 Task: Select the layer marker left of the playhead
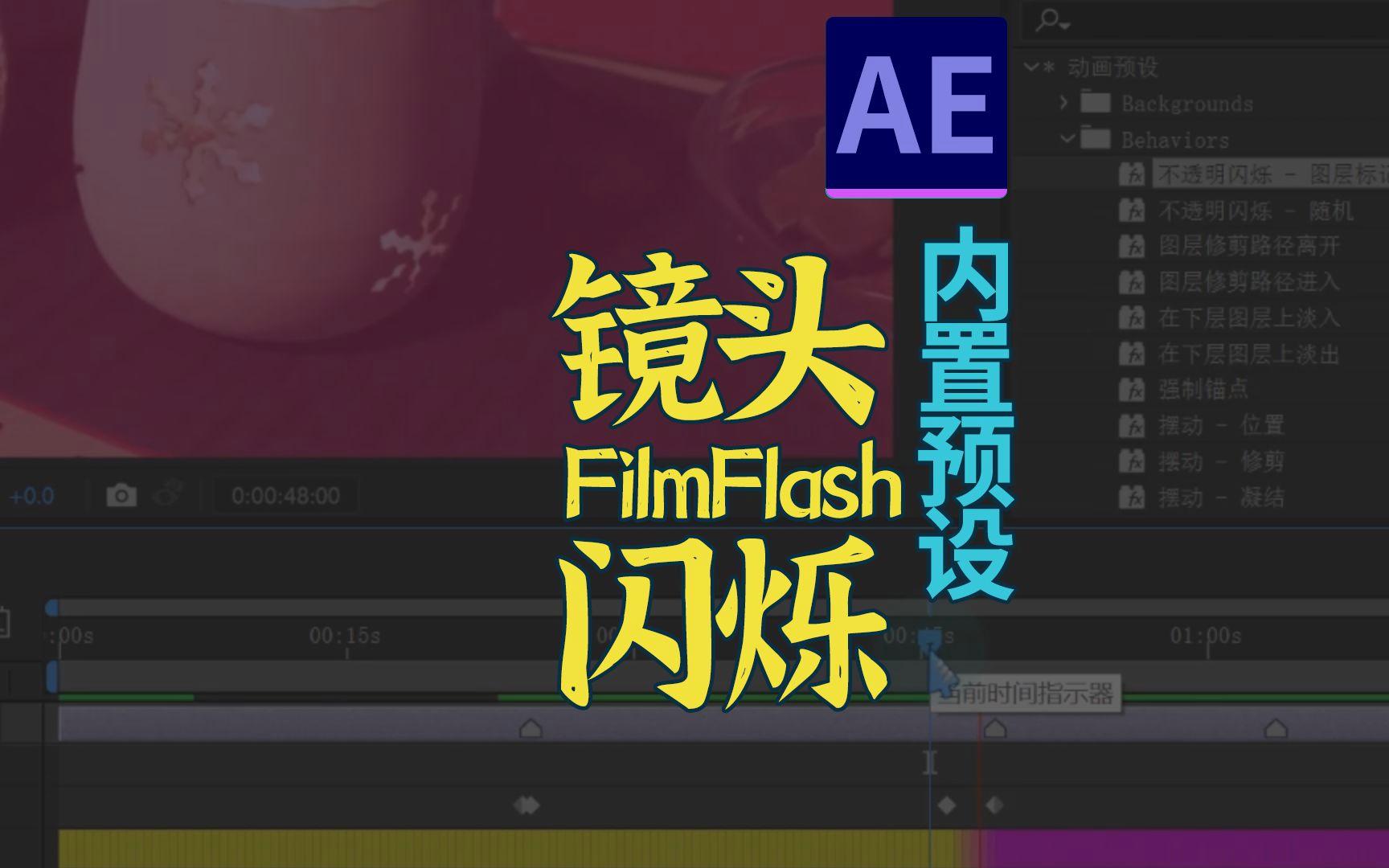[531, 728]
